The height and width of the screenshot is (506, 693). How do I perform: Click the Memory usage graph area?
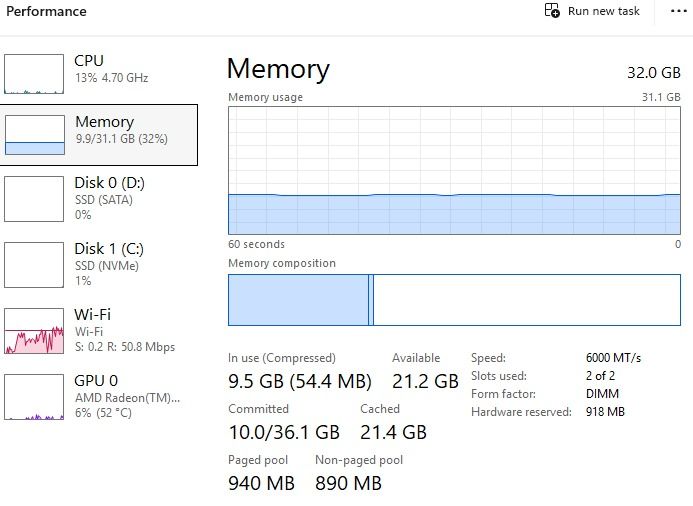pos(454,170)
